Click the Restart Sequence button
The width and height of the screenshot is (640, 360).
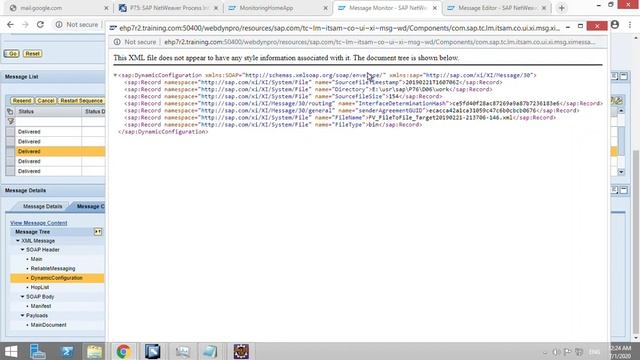pos(81,100)
